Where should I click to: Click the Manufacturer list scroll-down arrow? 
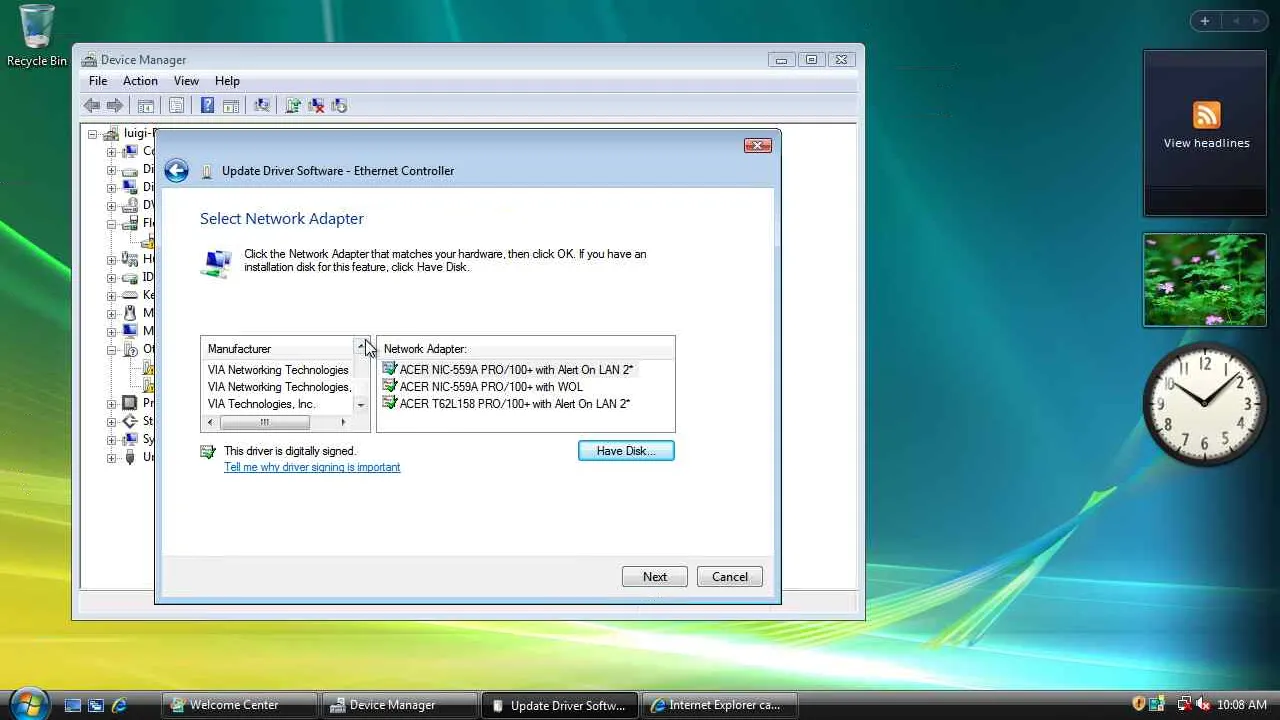(x=361, y=405)
